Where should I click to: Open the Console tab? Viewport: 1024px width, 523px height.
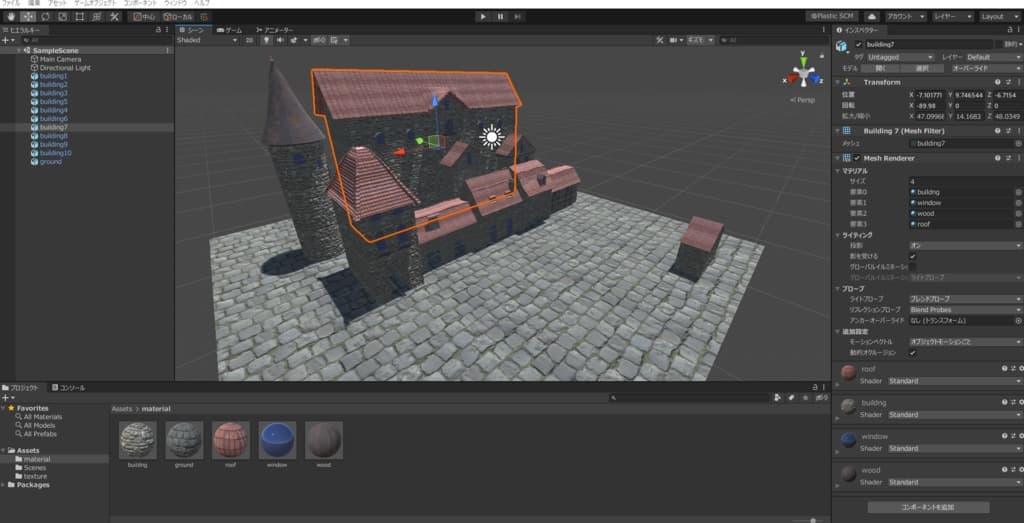[x=72, y=387]
